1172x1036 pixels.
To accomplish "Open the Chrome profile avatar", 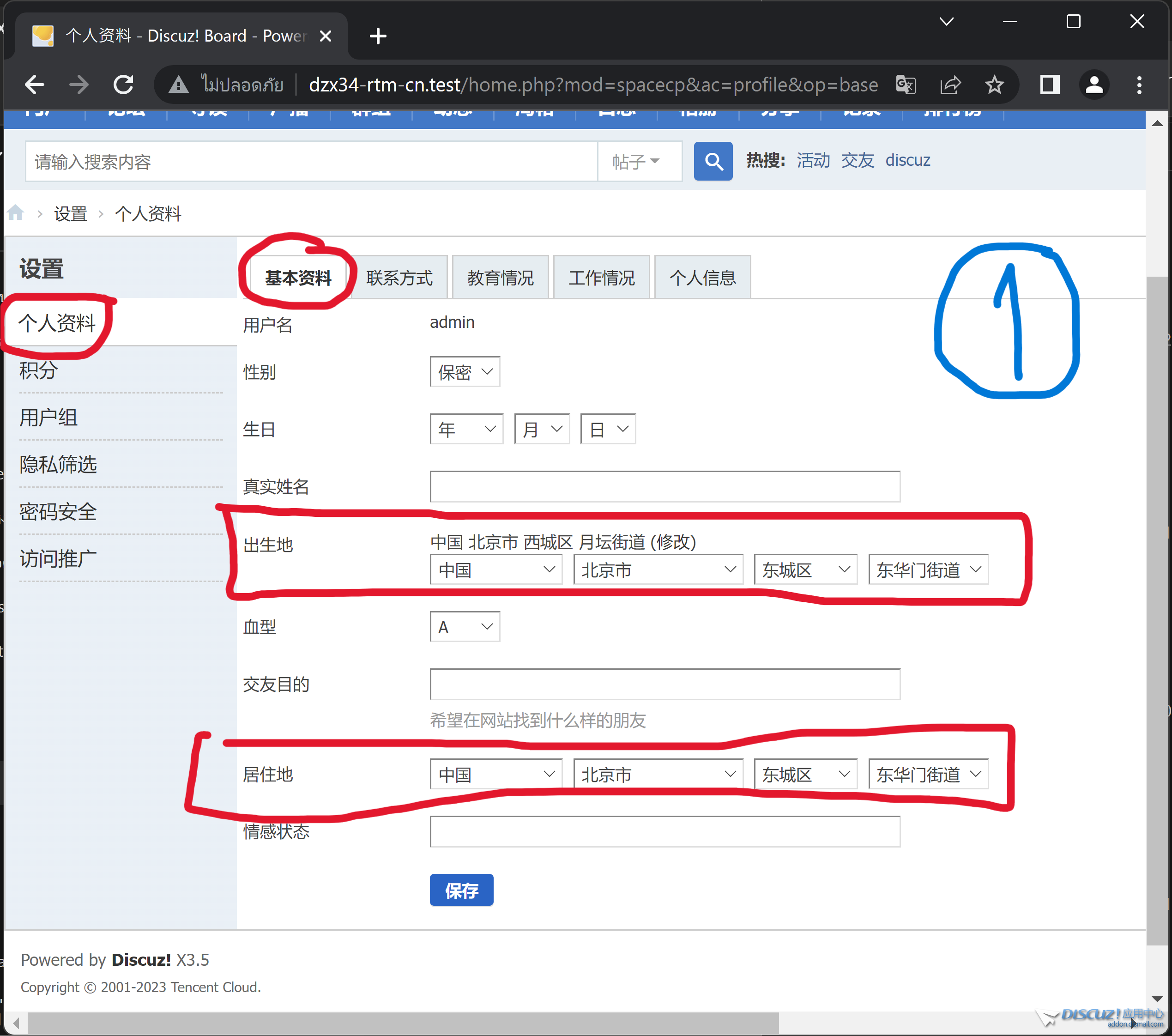I will tap(1094, 85).
